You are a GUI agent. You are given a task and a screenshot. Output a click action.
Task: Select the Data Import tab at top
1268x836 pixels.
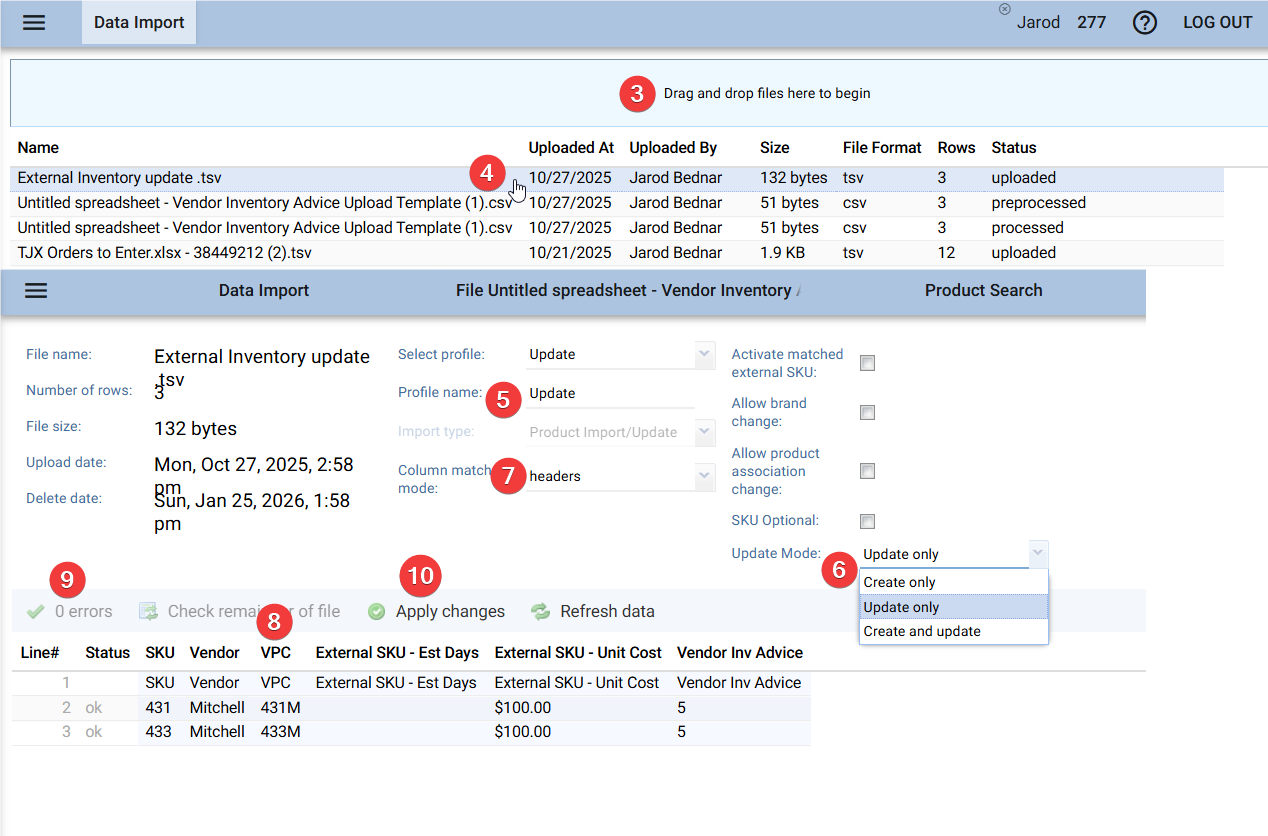139,23
